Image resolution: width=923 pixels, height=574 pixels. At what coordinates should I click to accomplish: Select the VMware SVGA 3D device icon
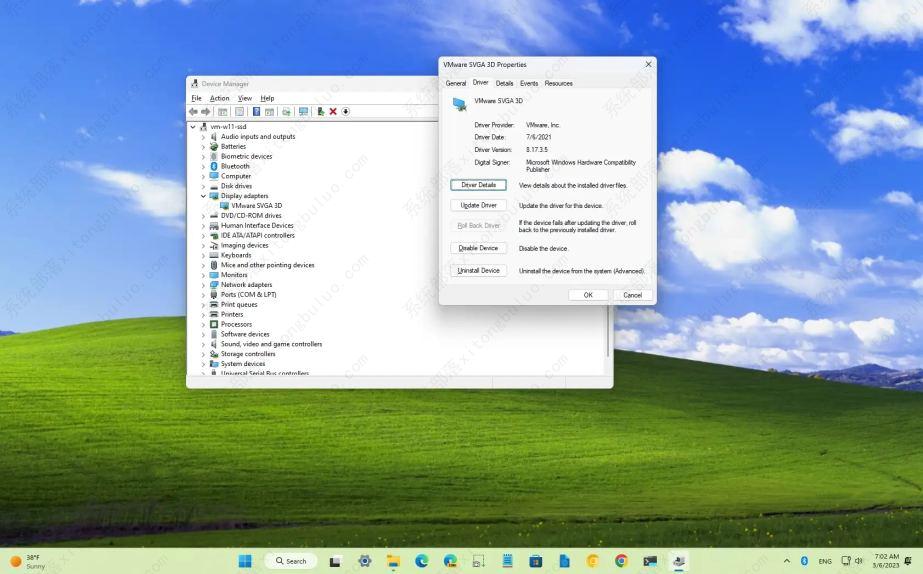[224, 206]
